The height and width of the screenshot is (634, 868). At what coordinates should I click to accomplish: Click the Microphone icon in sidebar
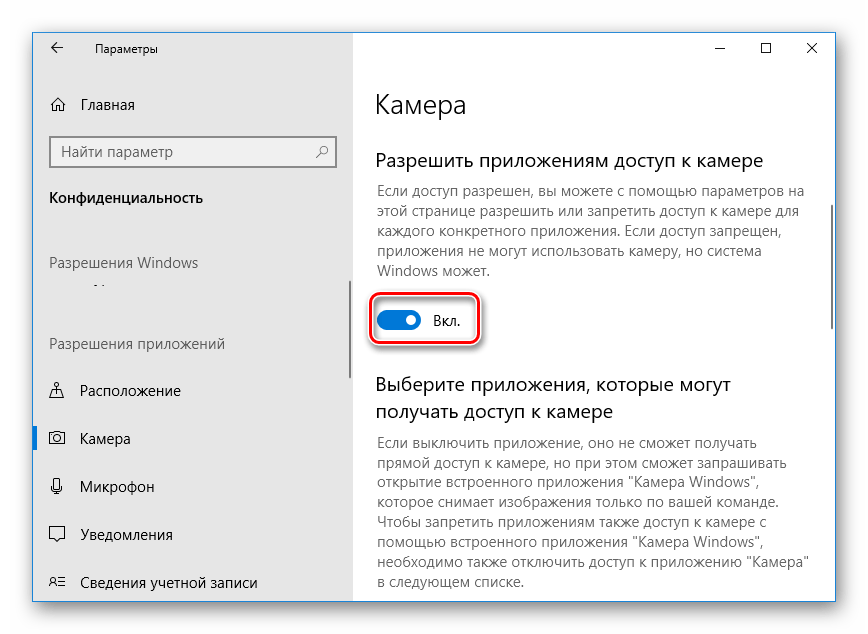click(58, 487)
